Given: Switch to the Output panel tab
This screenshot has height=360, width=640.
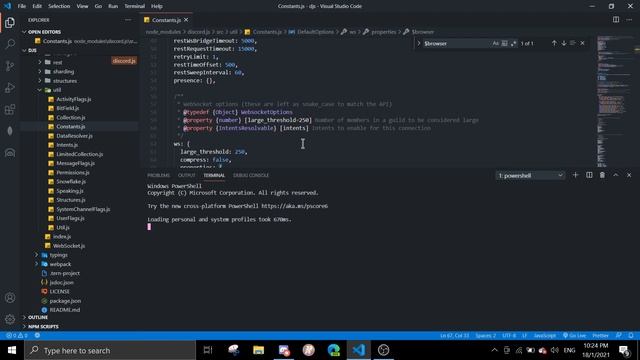Looking at the screenshot, I should [187, 175].
